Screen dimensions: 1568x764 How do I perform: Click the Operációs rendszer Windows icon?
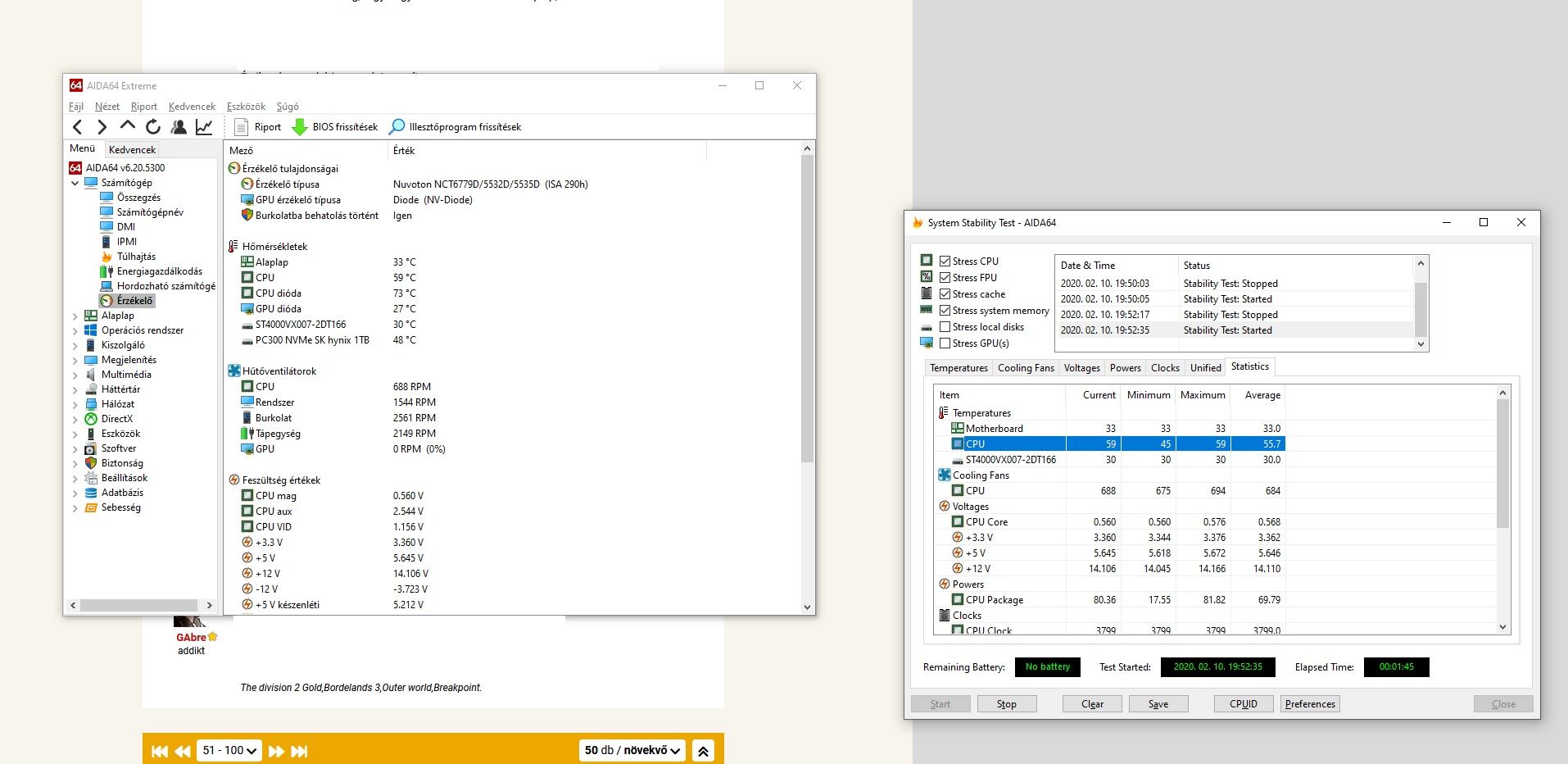[x=91, y=330]
